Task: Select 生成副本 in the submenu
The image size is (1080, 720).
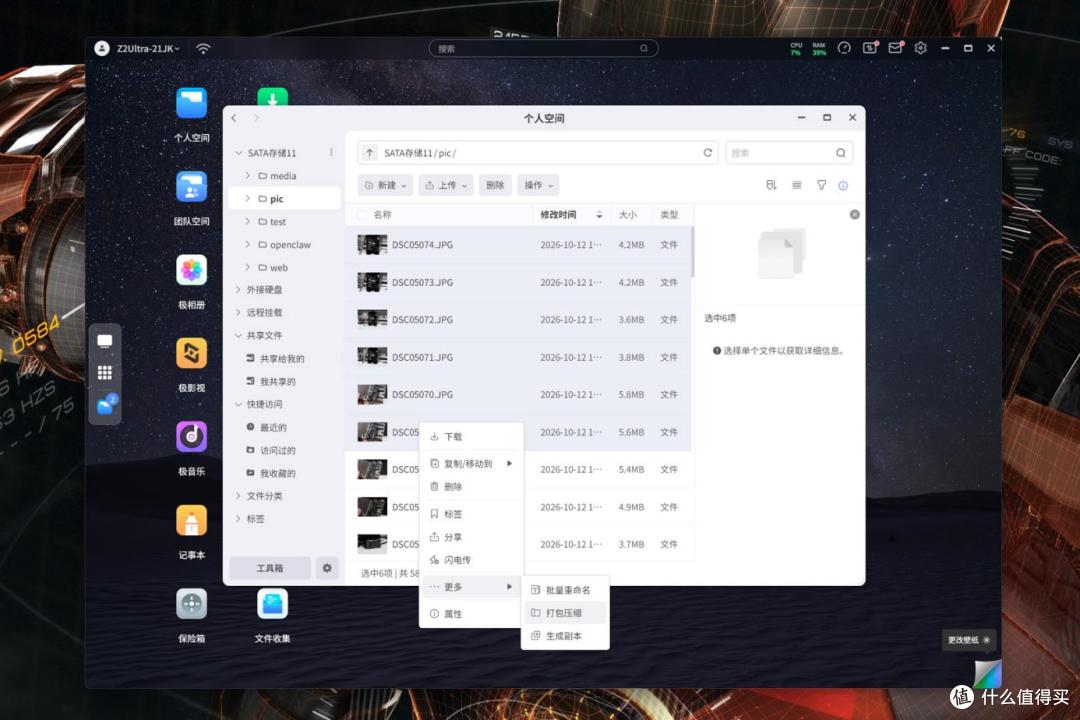Action: 565,636
